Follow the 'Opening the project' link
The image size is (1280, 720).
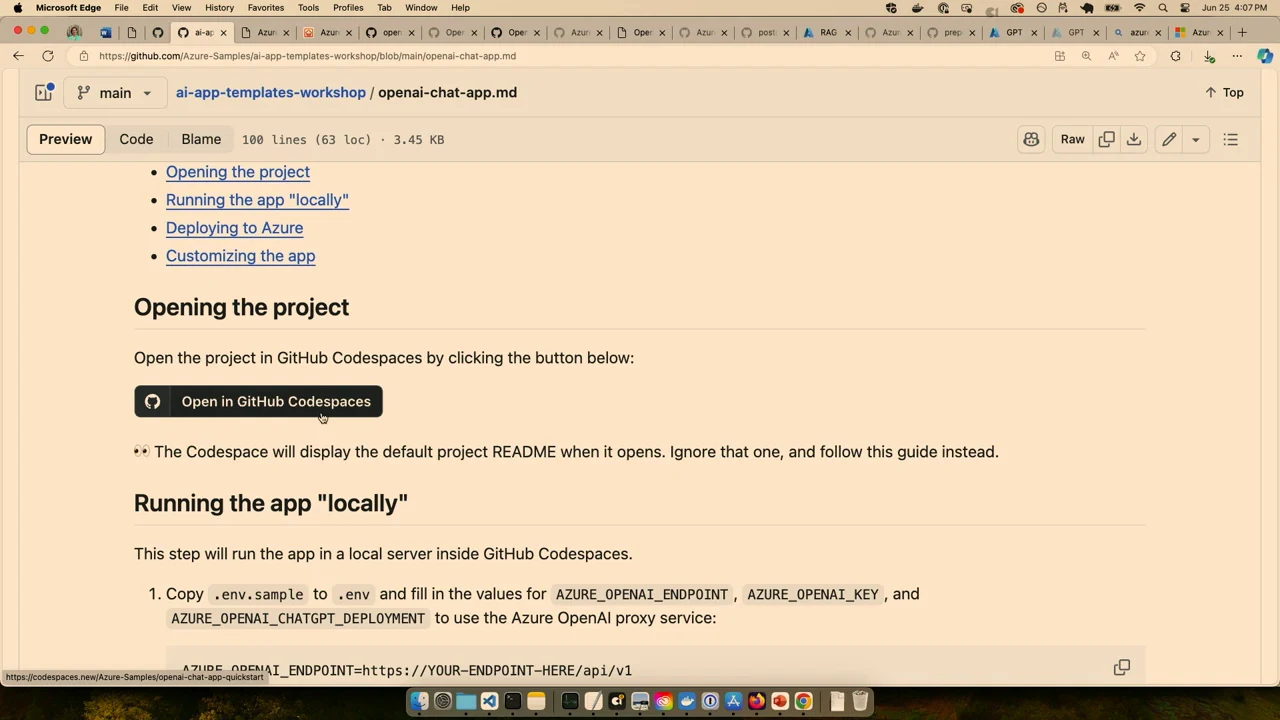(x=238, y=172)
